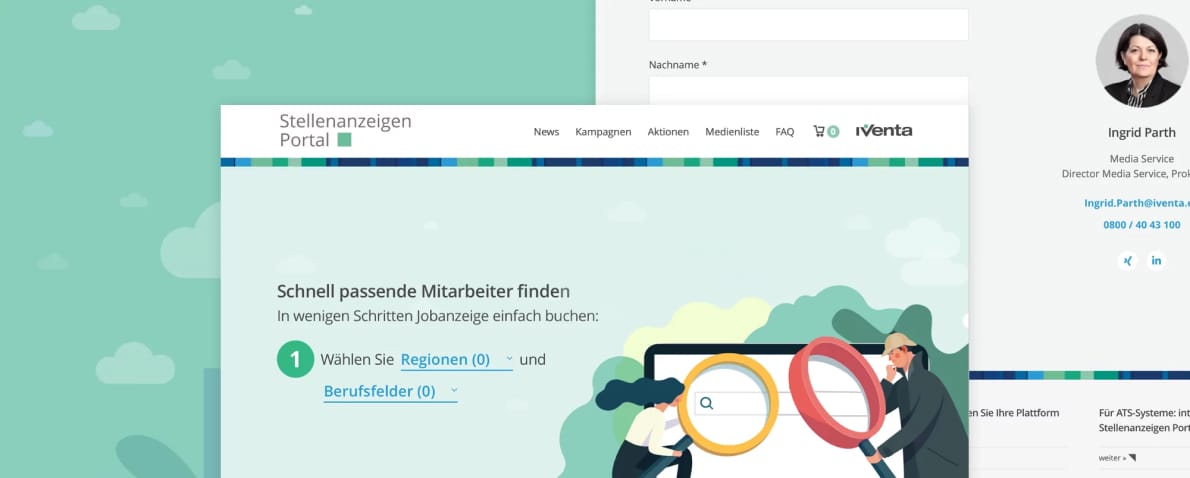Screen dimensions: 1190x478
Task: Open the shopping cart icon
Action: pyautogui.click(x=820, y=131)
